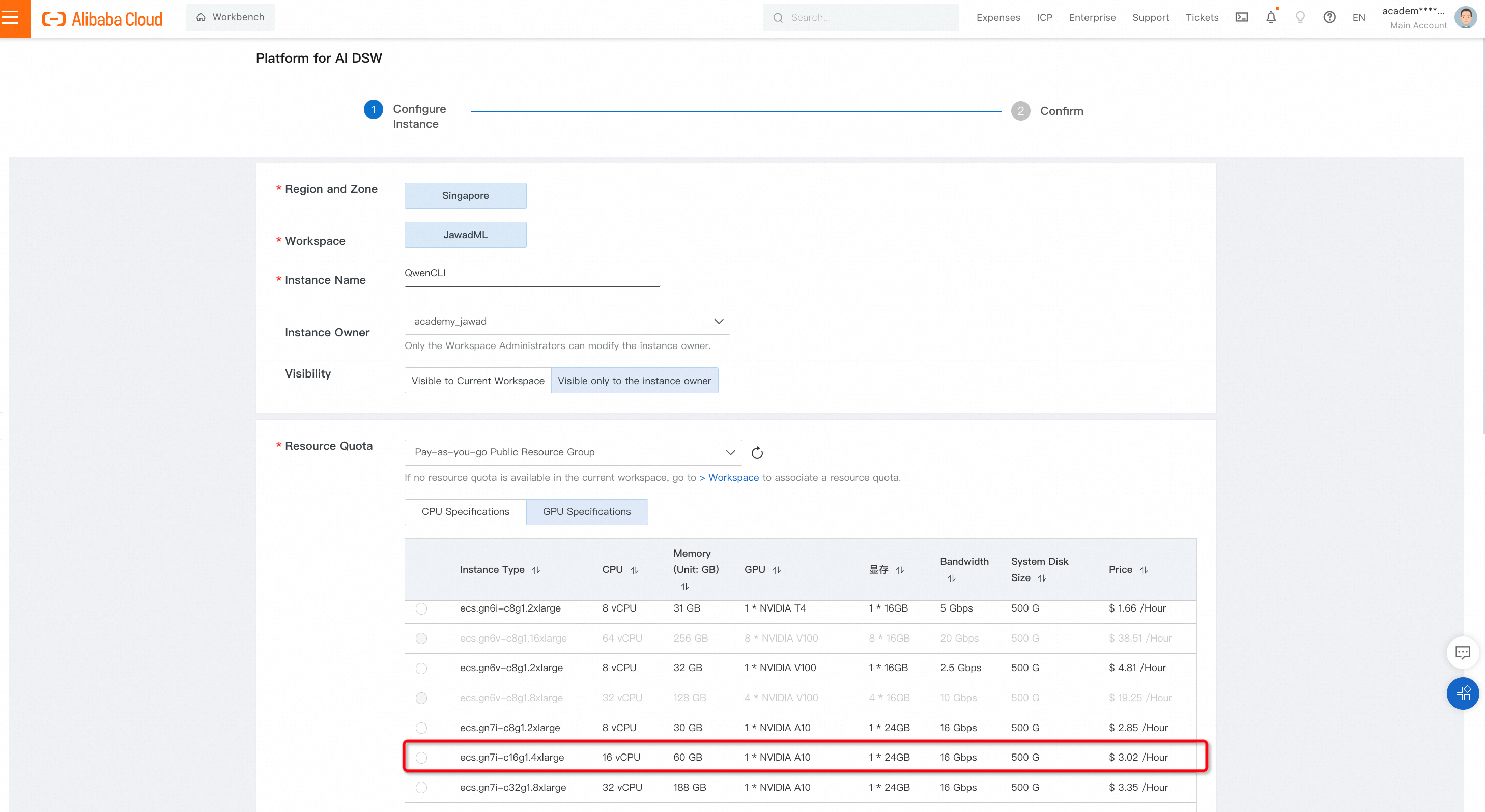Click 31 GB memory cell
Image resolution: width=1485 pixels, height=812 pixels.
point(687,608)
